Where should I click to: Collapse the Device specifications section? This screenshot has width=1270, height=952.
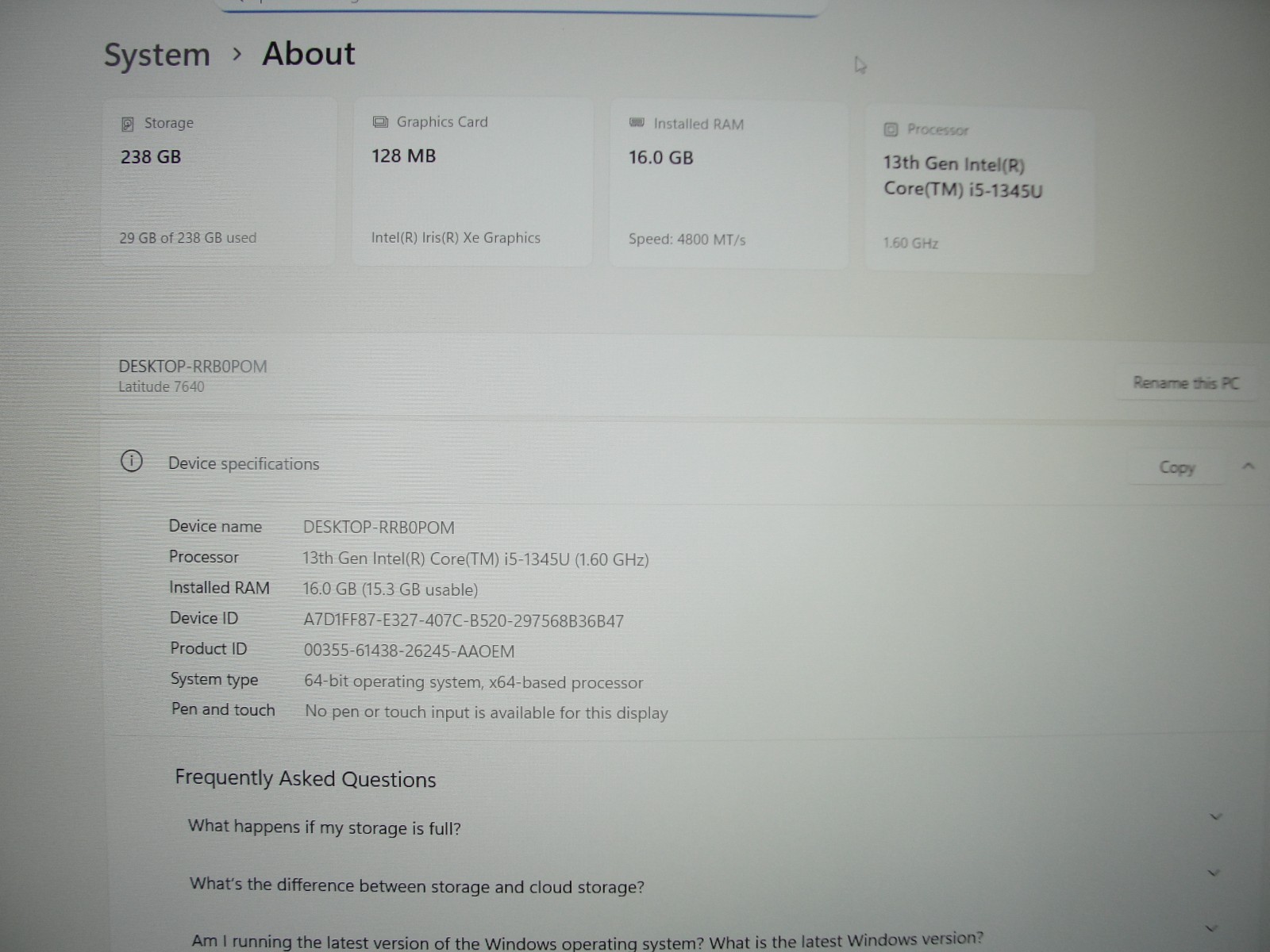point(1248,466)
